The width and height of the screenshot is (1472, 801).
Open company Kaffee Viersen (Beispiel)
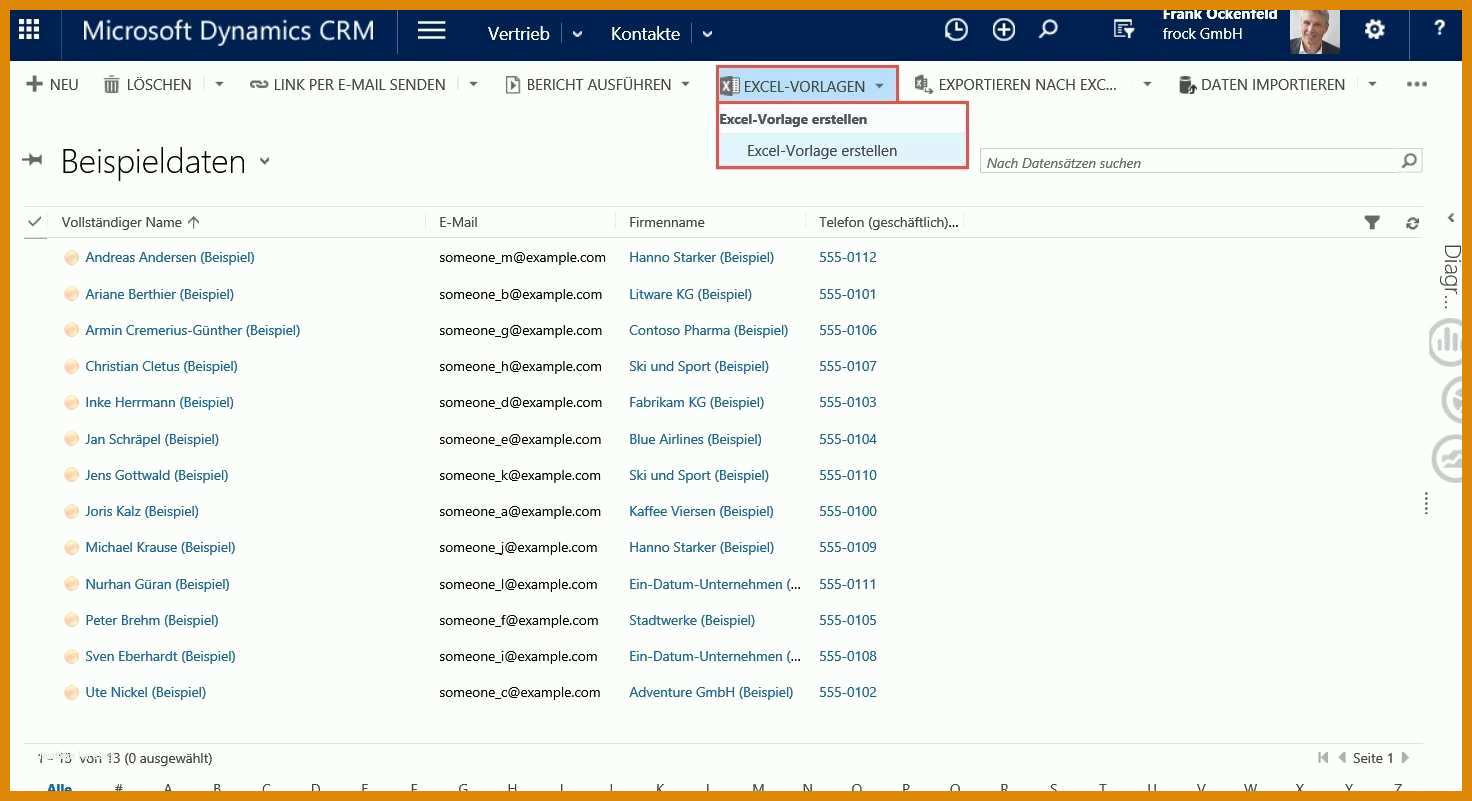coord(701,511)
